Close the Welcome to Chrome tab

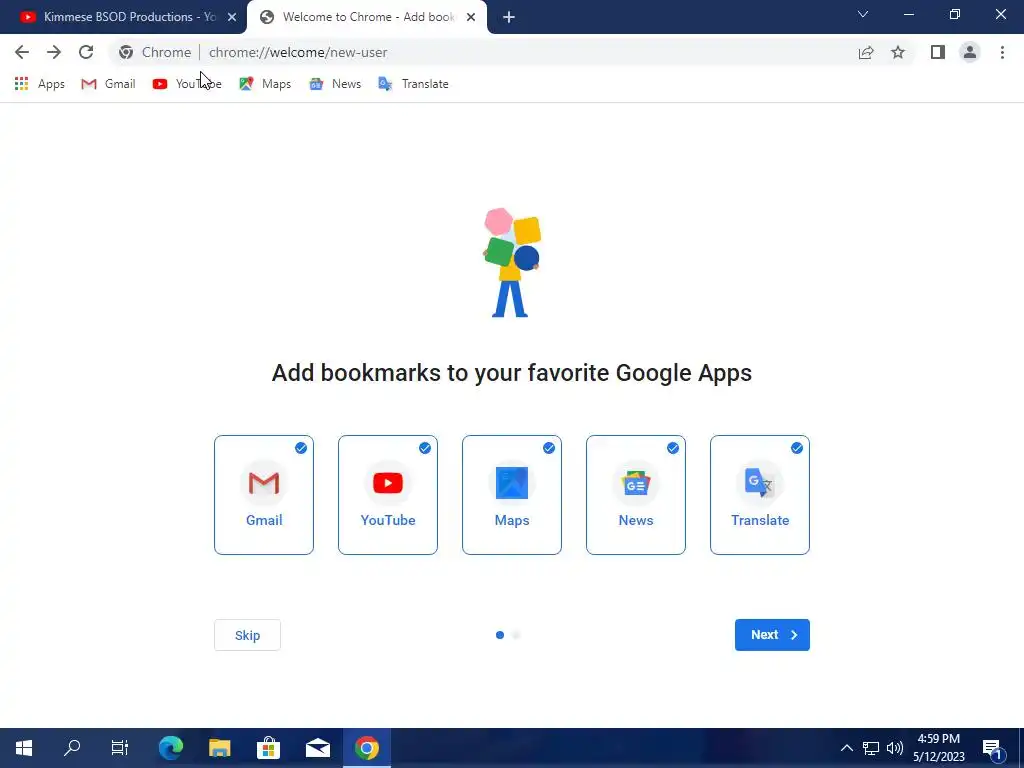[x=471, y=17]
